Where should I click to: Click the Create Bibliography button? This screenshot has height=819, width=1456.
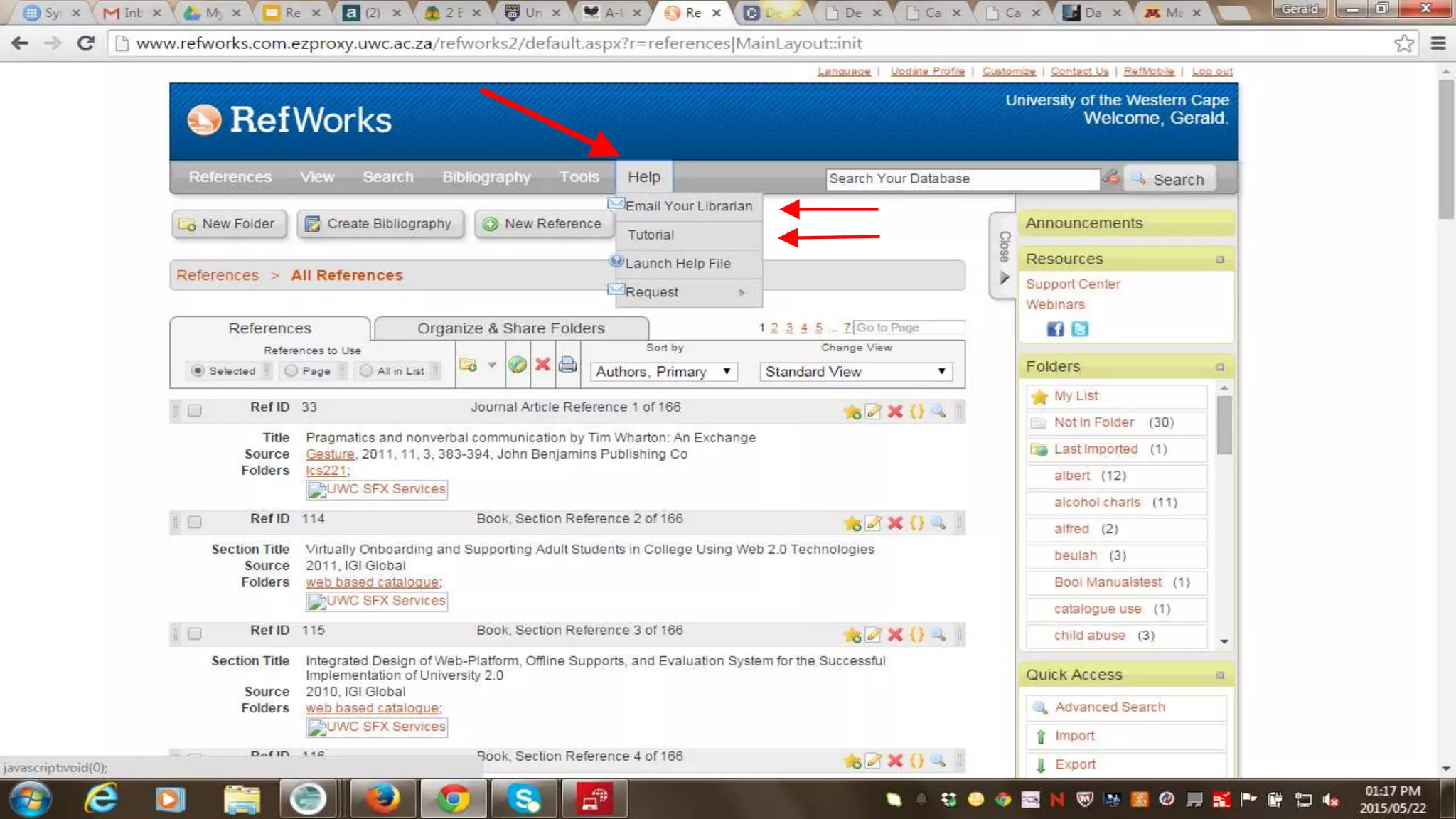380,224
